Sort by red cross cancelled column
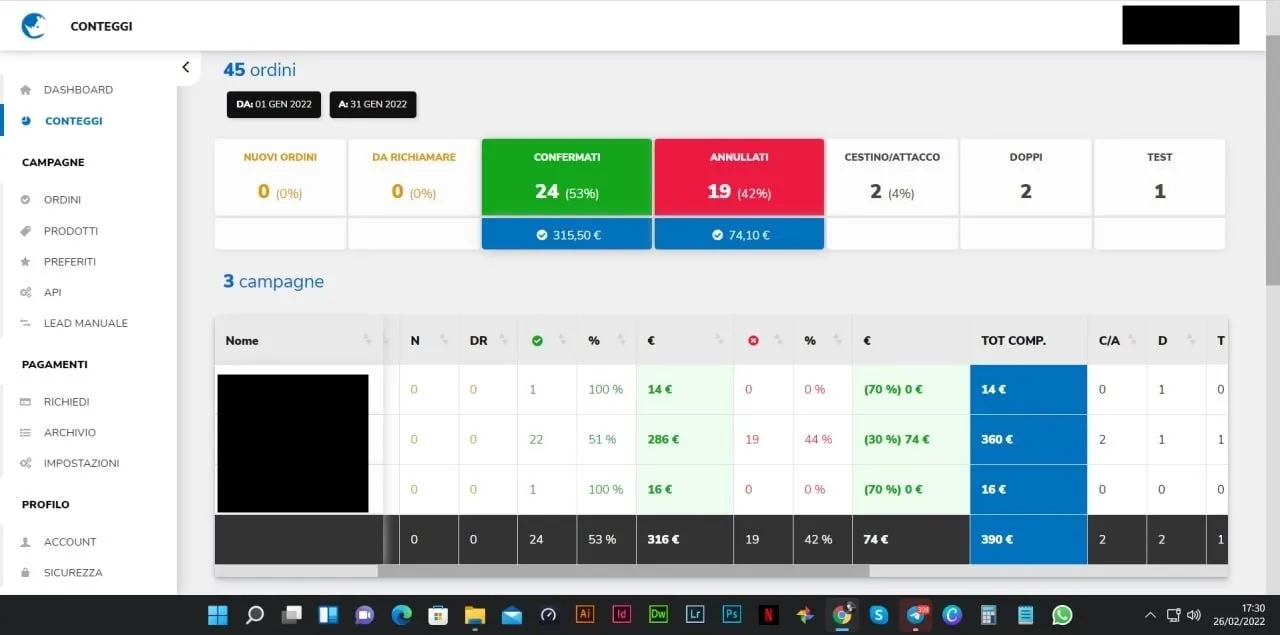Image resolution: width=1280 pixels, height=635 pixels. [763, 341]
